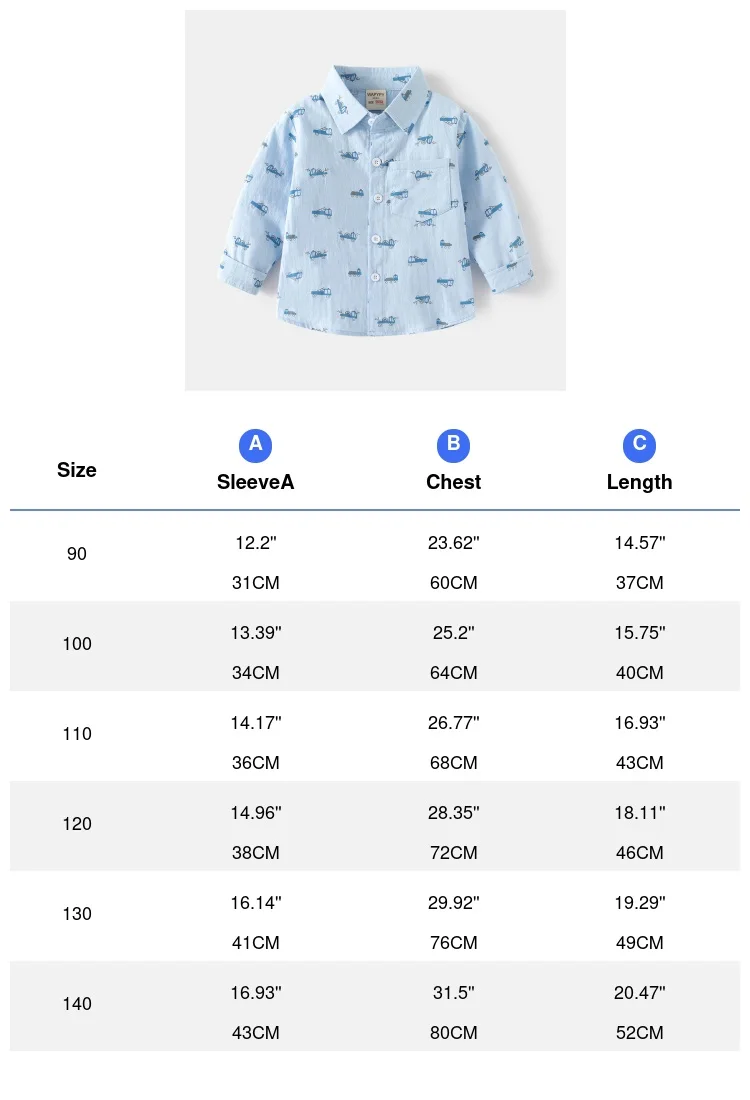Click the blue C circle icon

pyautogui.click(x=639, y=445)
